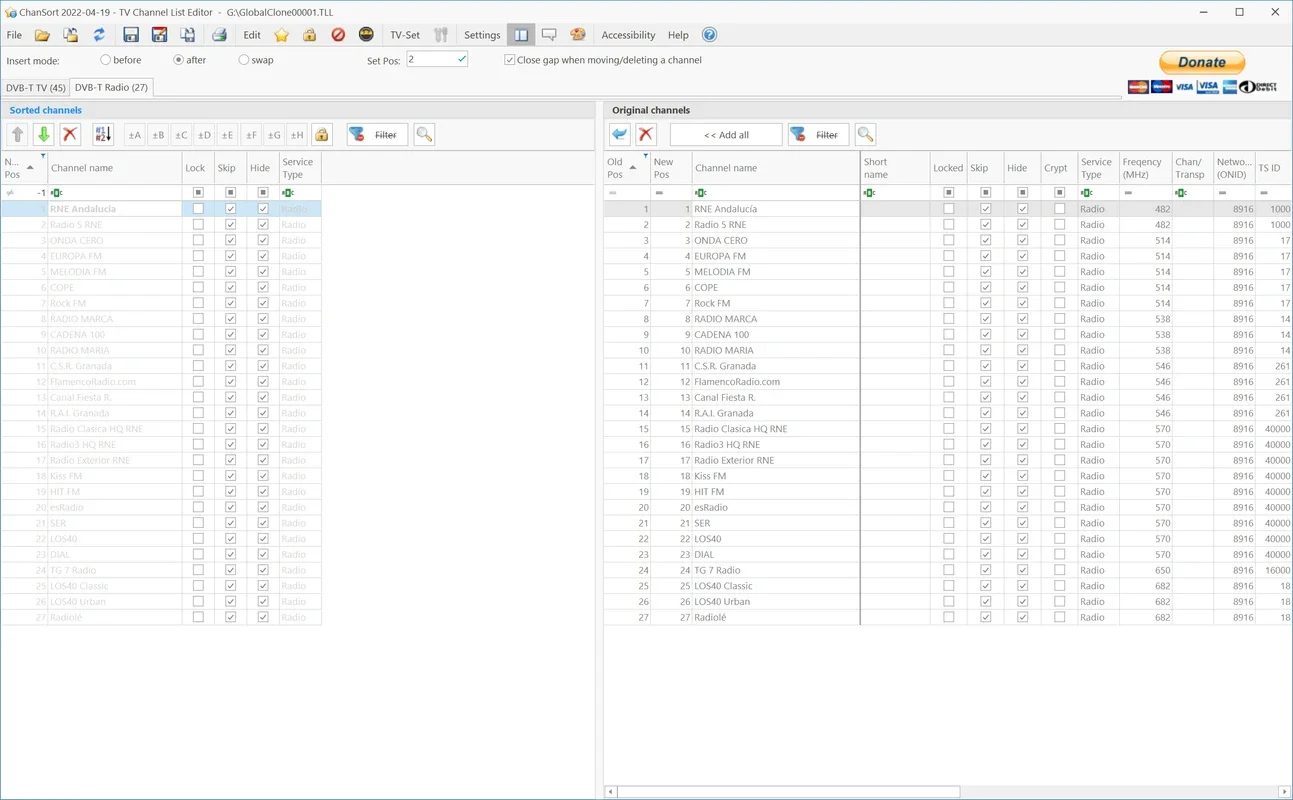1293x800 pixels.
Task: Open the Edit menu
Action: point(252,35)
